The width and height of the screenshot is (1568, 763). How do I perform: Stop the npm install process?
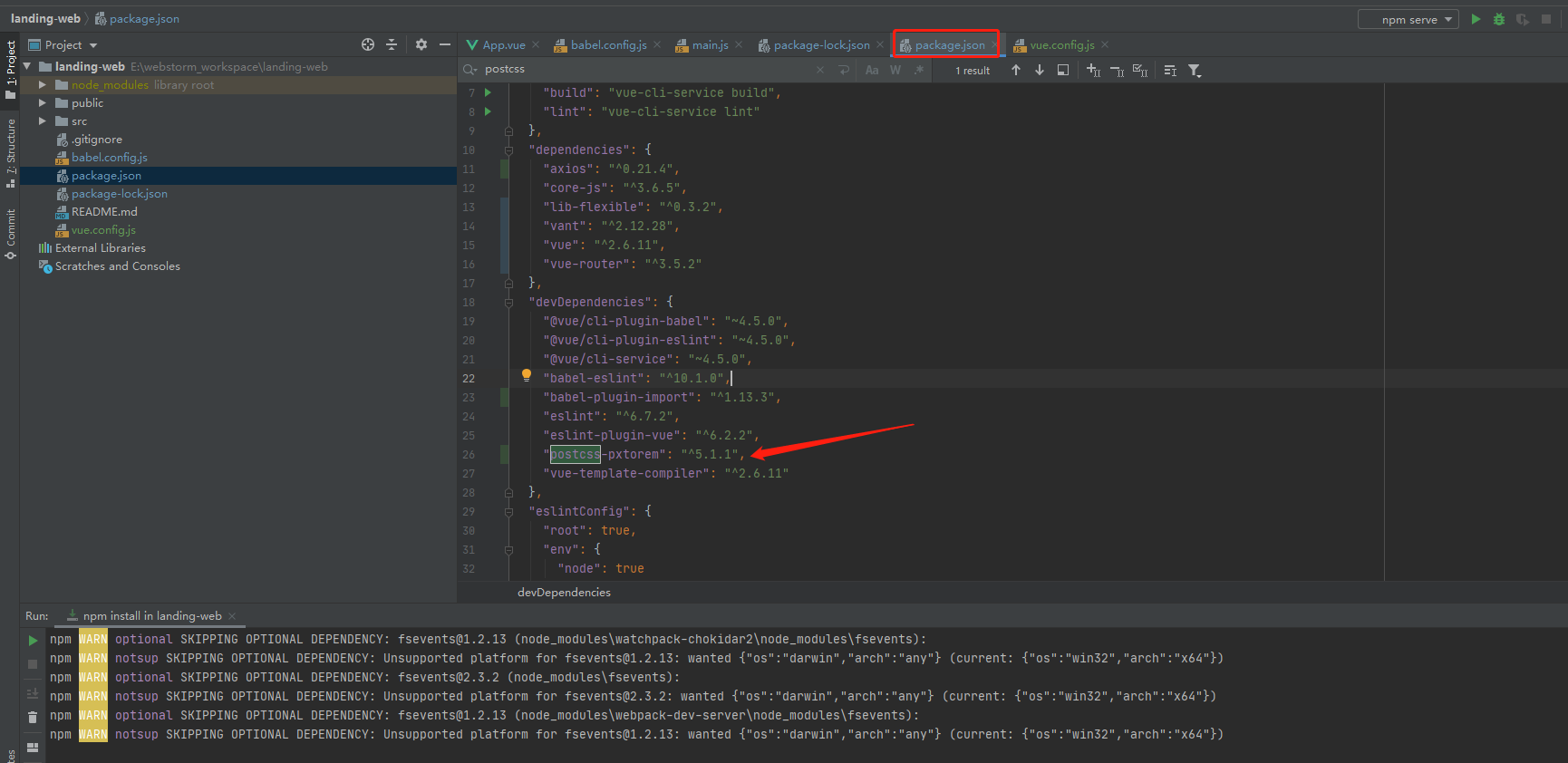pos(33,664)
